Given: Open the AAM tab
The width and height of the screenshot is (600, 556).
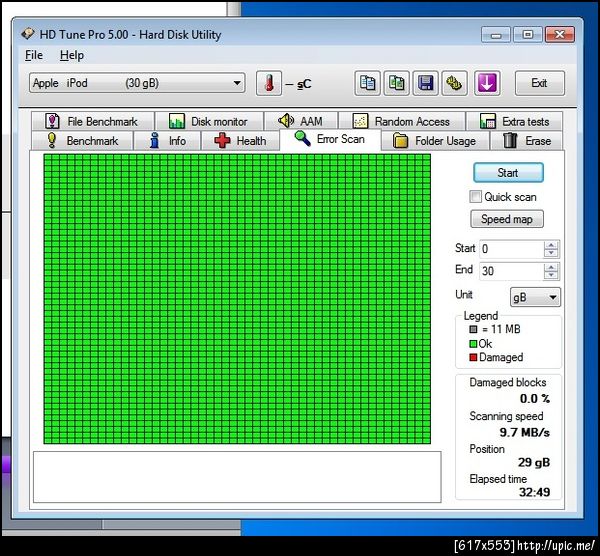Looking at the screenshot, I should pyautogui.click(x=301, y=121).
